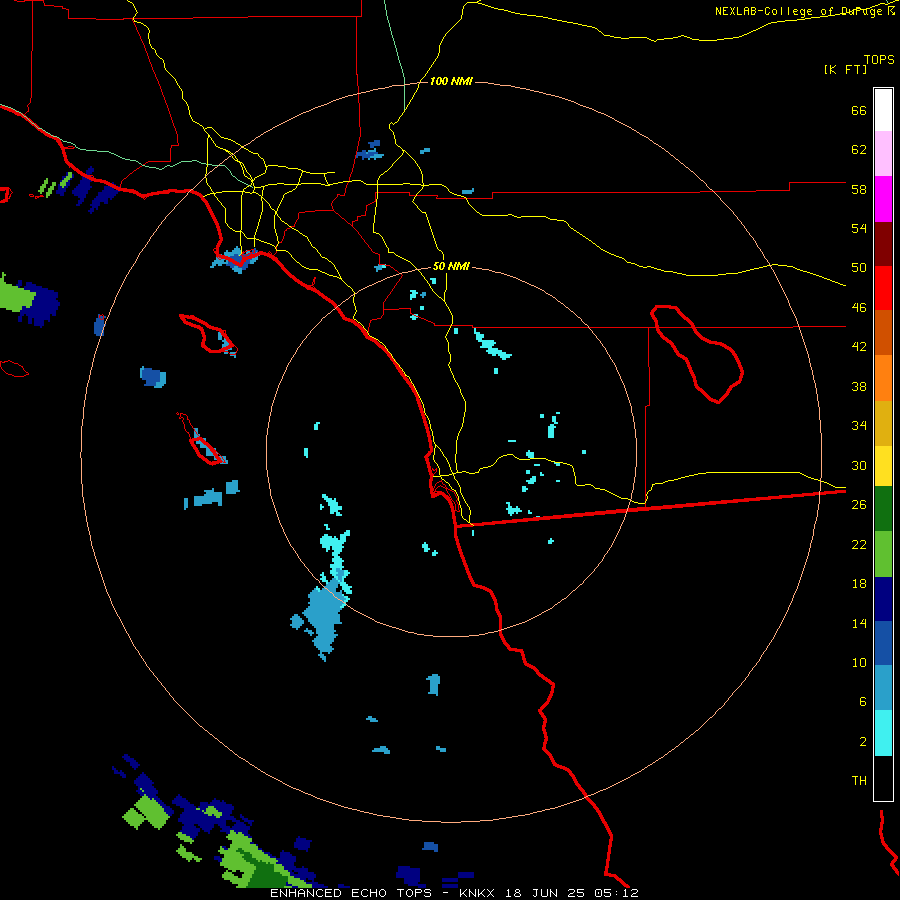This screenshot has width=900, height=900.
Task: Click the 18 JUN 25 date text
Action: [x=545, y=893]
